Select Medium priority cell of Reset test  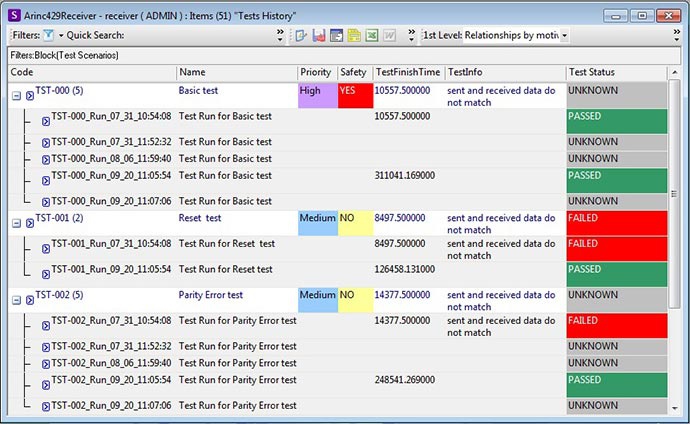pyautogui.click(x=318, y=223)
